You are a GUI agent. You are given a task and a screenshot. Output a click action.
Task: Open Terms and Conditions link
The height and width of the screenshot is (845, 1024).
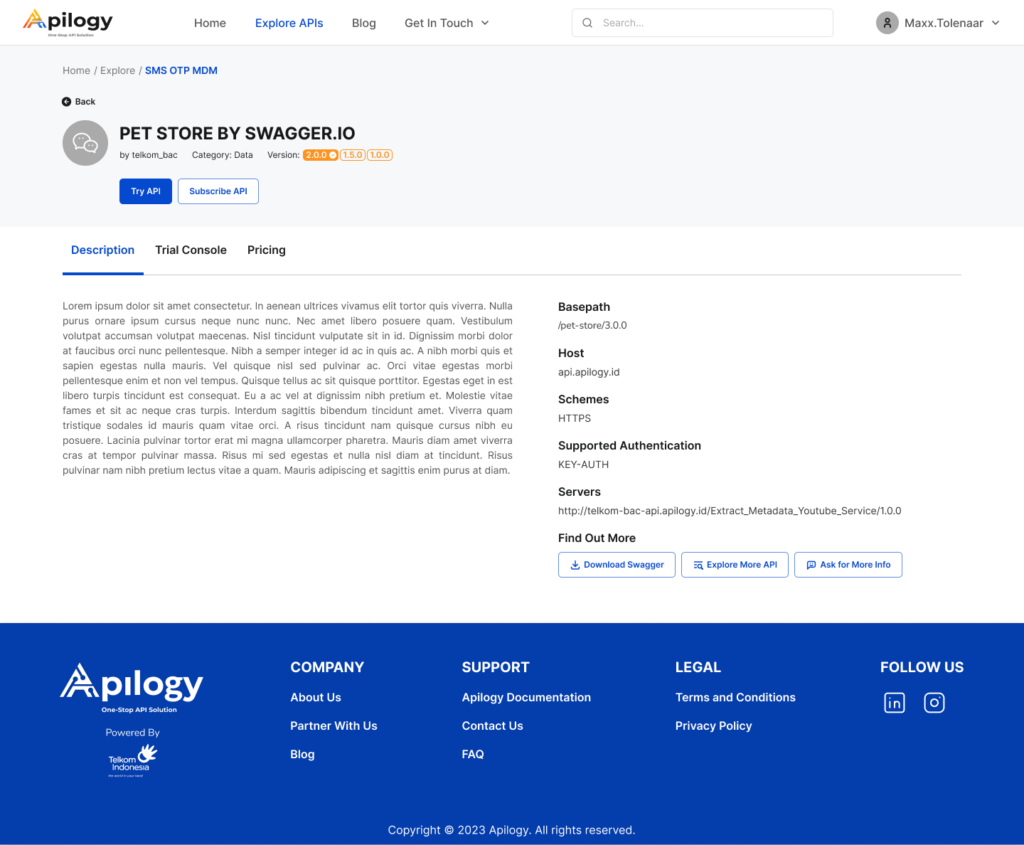pos(735,697)
